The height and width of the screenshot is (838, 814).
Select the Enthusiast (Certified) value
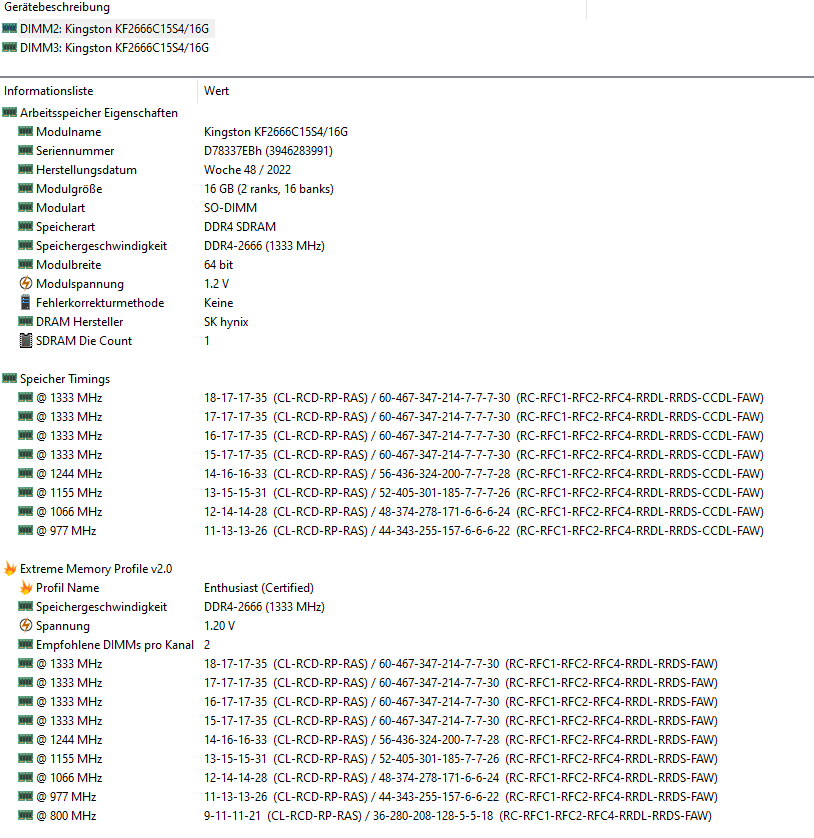click(x=259, y=588)
